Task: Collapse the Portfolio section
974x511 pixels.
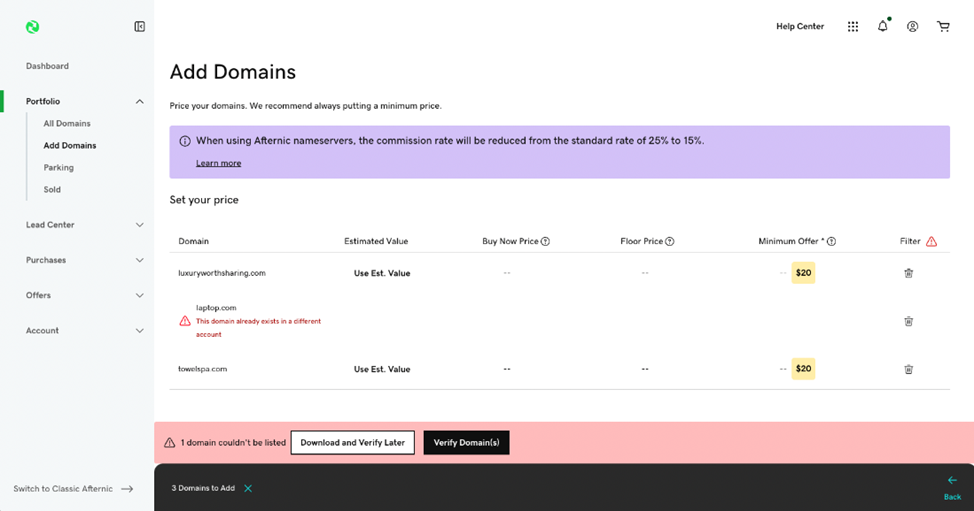Action: [x=140, y=102]
